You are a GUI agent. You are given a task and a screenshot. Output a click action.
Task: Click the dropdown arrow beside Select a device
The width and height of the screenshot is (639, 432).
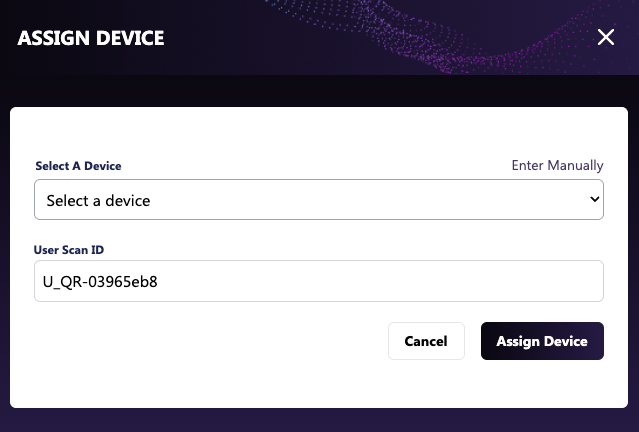pos(595,200)
